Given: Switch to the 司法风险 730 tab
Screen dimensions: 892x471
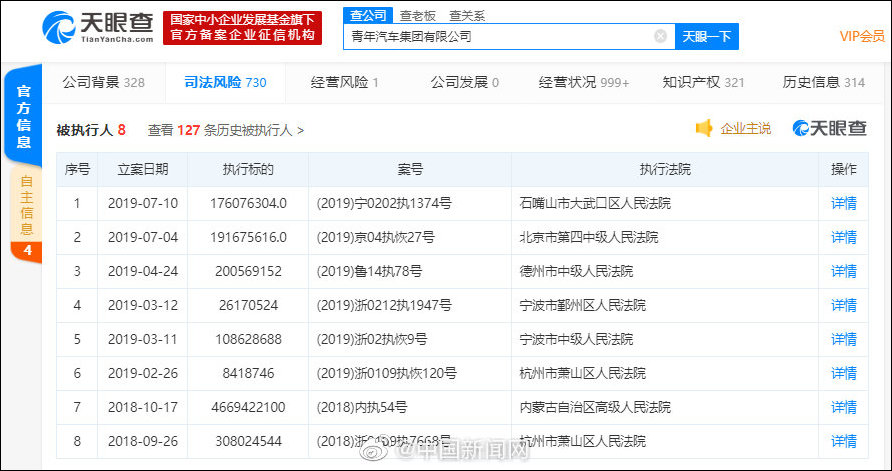Looking at the screenshot, I should coord(225,82).
